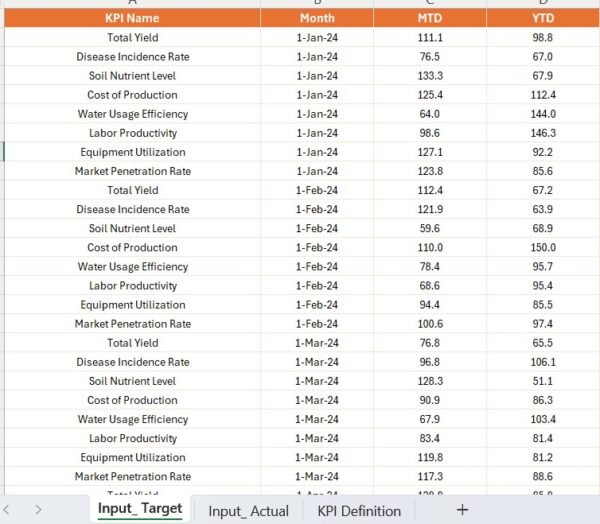Screen dimensions: 600x524
Task: Click MTD value 127.1
Action: pos(430,152)
